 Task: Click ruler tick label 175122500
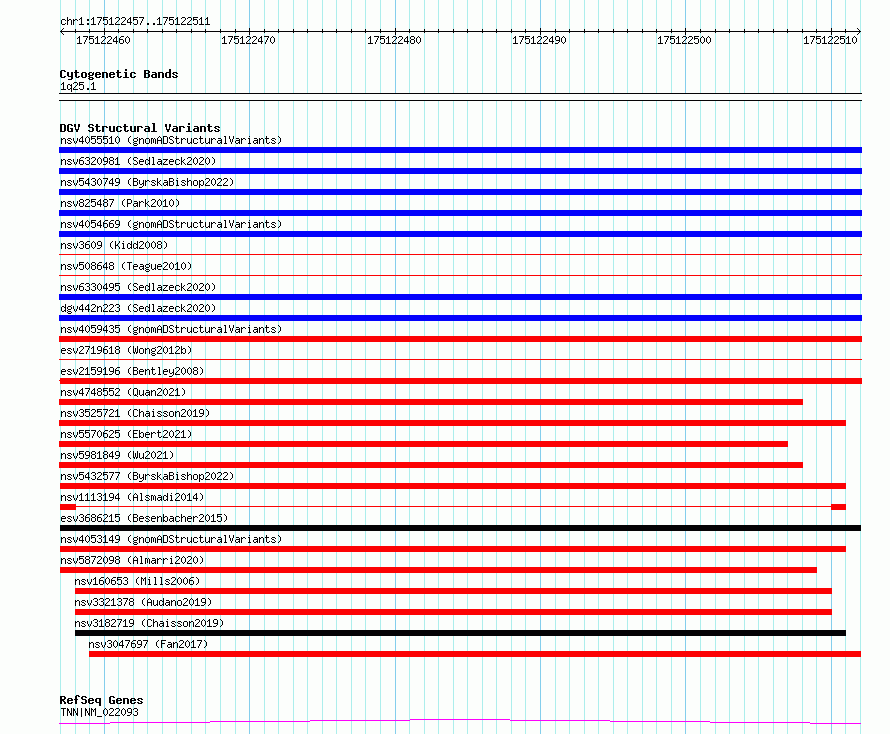coord(684,40)
